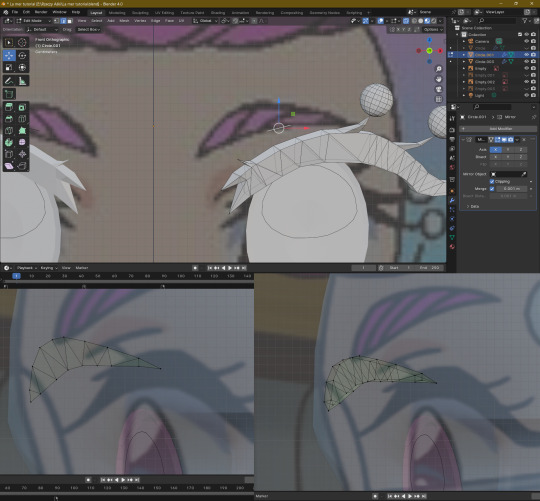
Task: Switch to the Modeling workspace tab
Action: [x=117, y=13]
